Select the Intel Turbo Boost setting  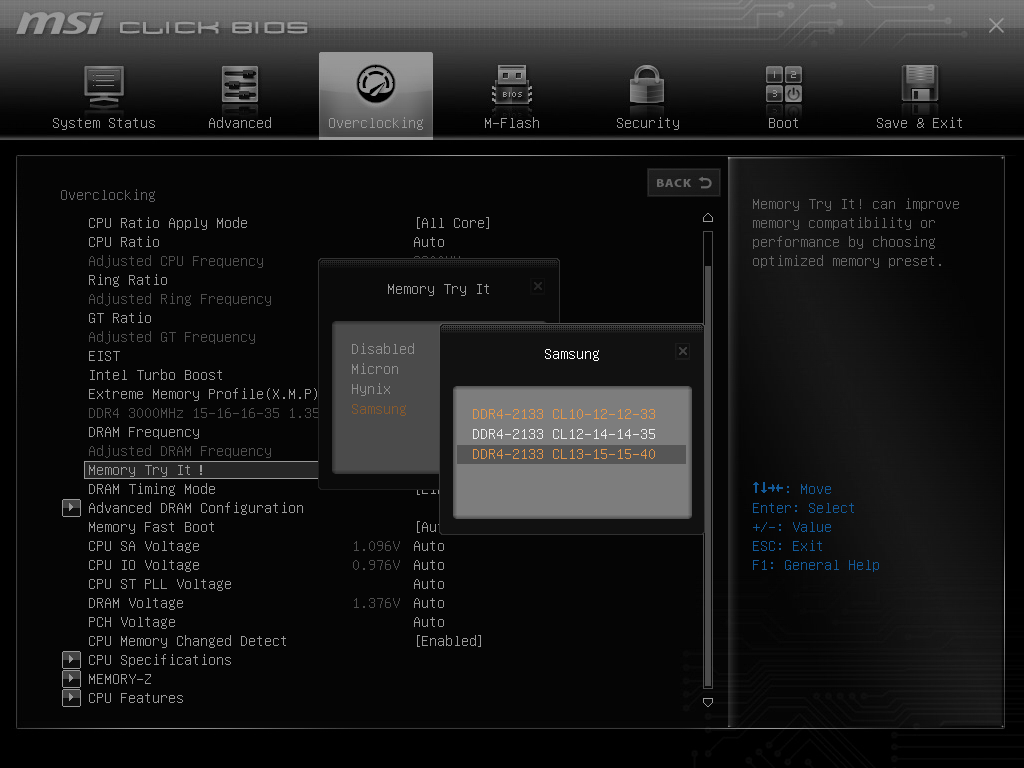click(155, 375)
